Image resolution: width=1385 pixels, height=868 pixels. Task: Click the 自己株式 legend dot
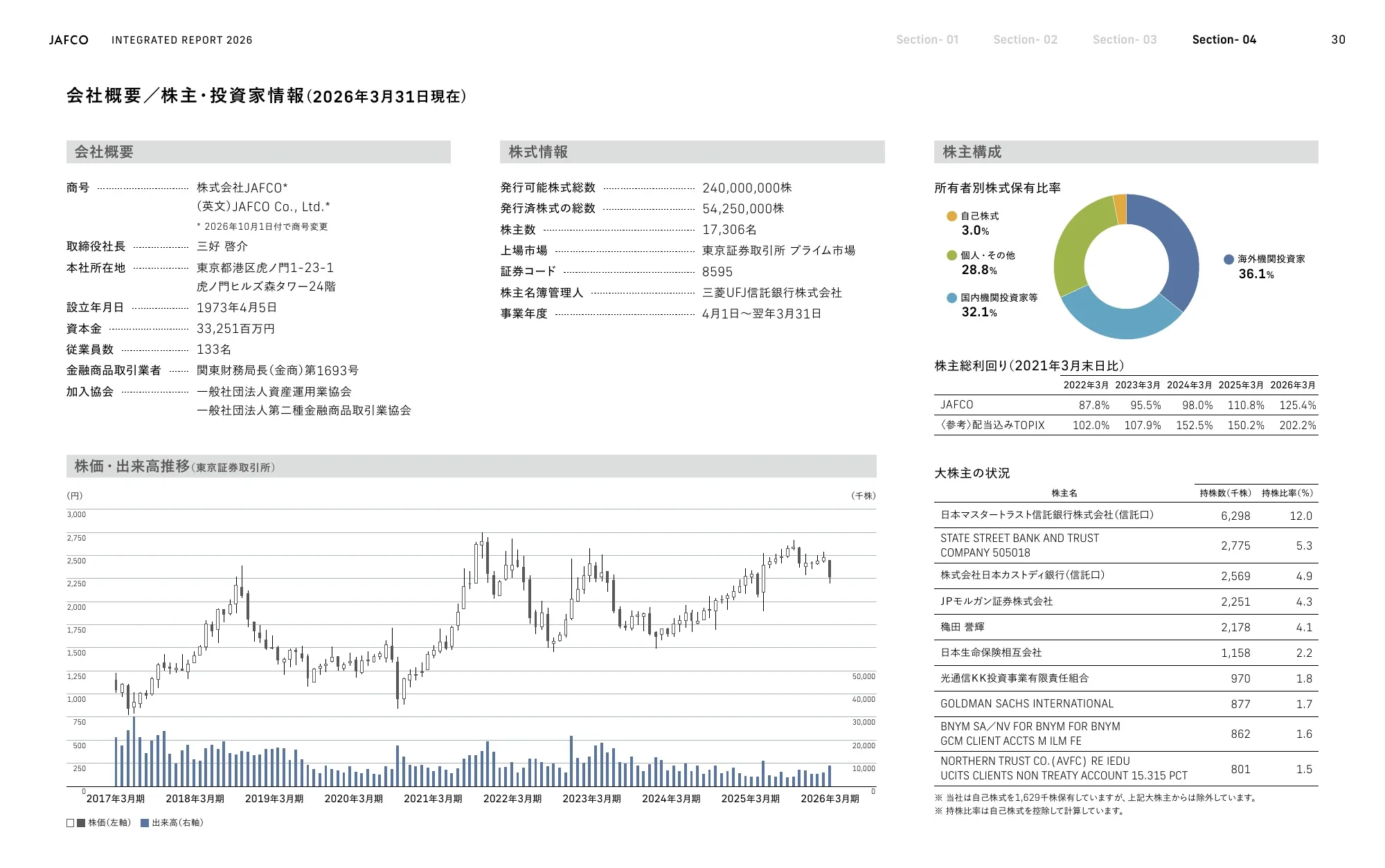pyautogui.click(x=951, y=216)
